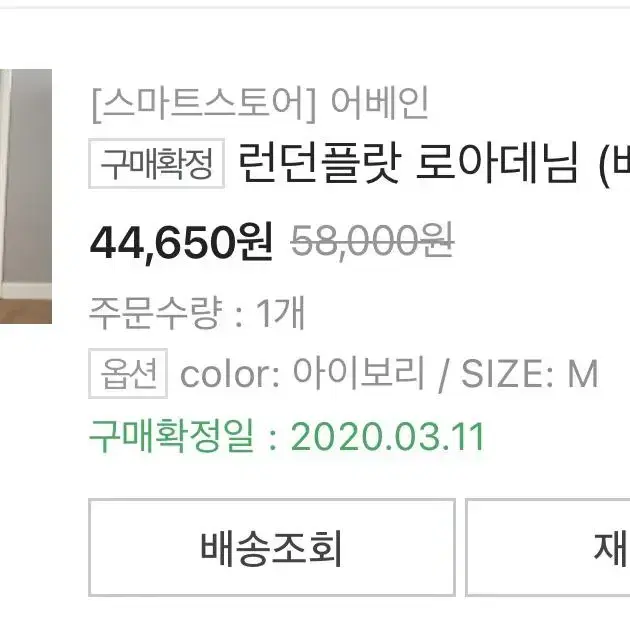Open the product thumbnail image
This screenshot has width=630, height=630.
26,196
